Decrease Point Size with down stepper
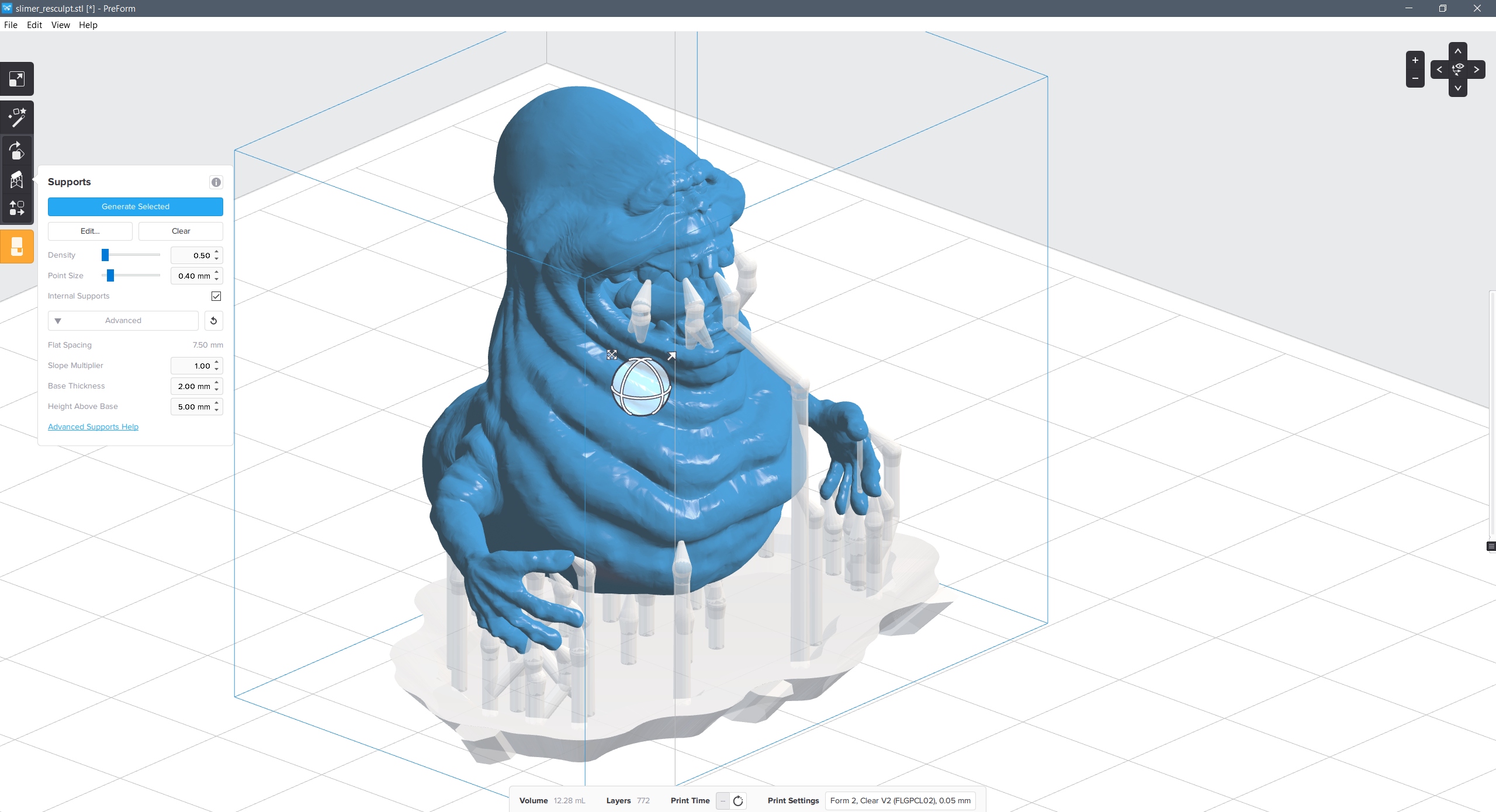The image size is (1496, 812). (x=217, y=279)
